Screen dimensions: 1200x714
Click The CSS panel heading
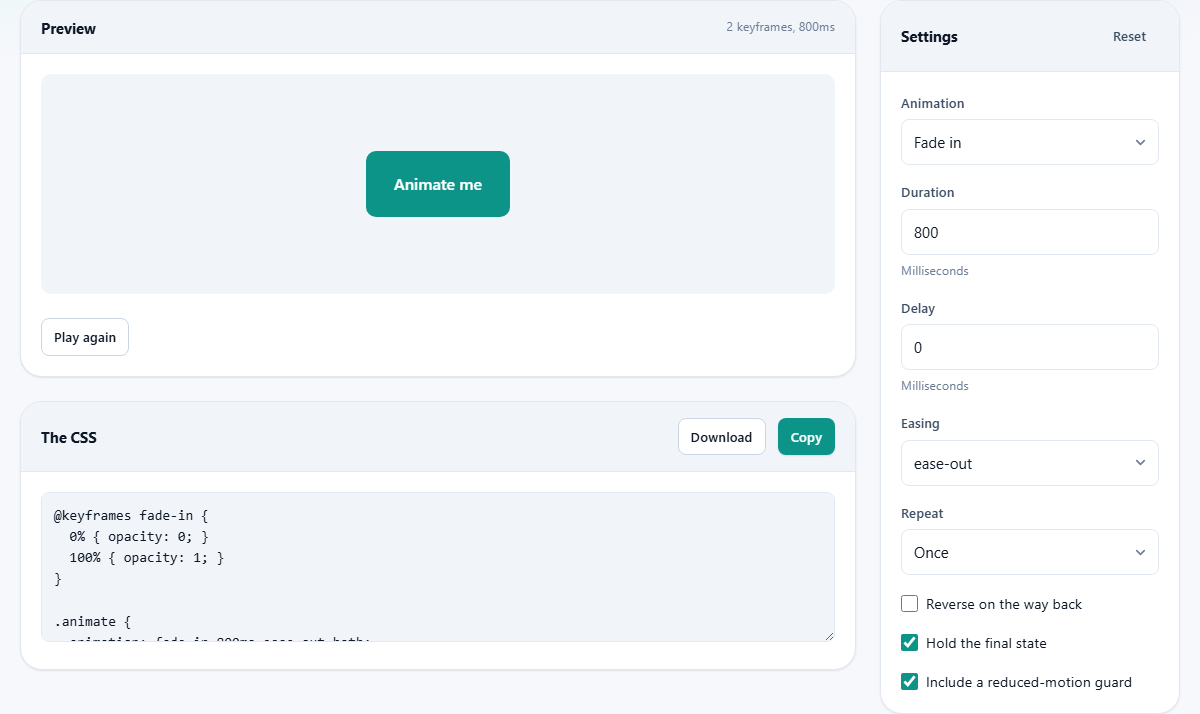coord(69,437)
